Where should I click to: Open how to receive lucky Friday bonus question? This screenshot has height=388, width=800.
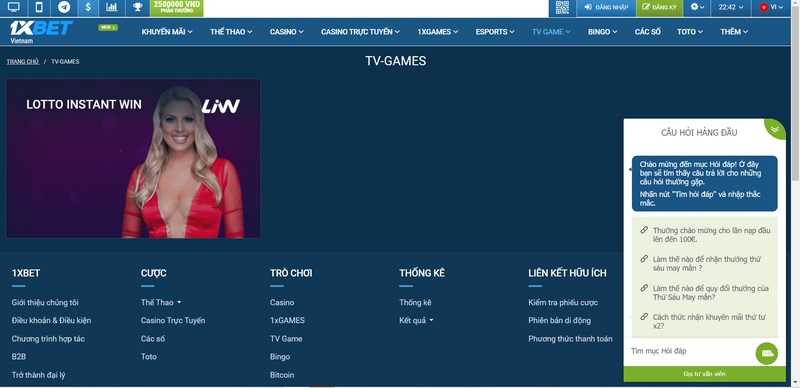707,263
